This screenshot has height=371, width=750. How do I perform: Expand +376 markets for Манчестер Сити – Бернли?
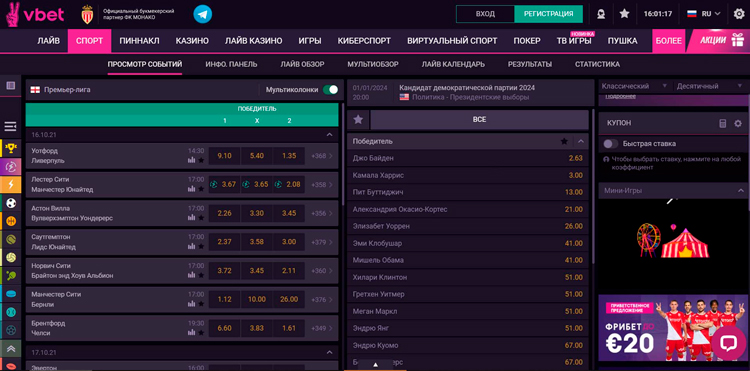pos(322,299)
